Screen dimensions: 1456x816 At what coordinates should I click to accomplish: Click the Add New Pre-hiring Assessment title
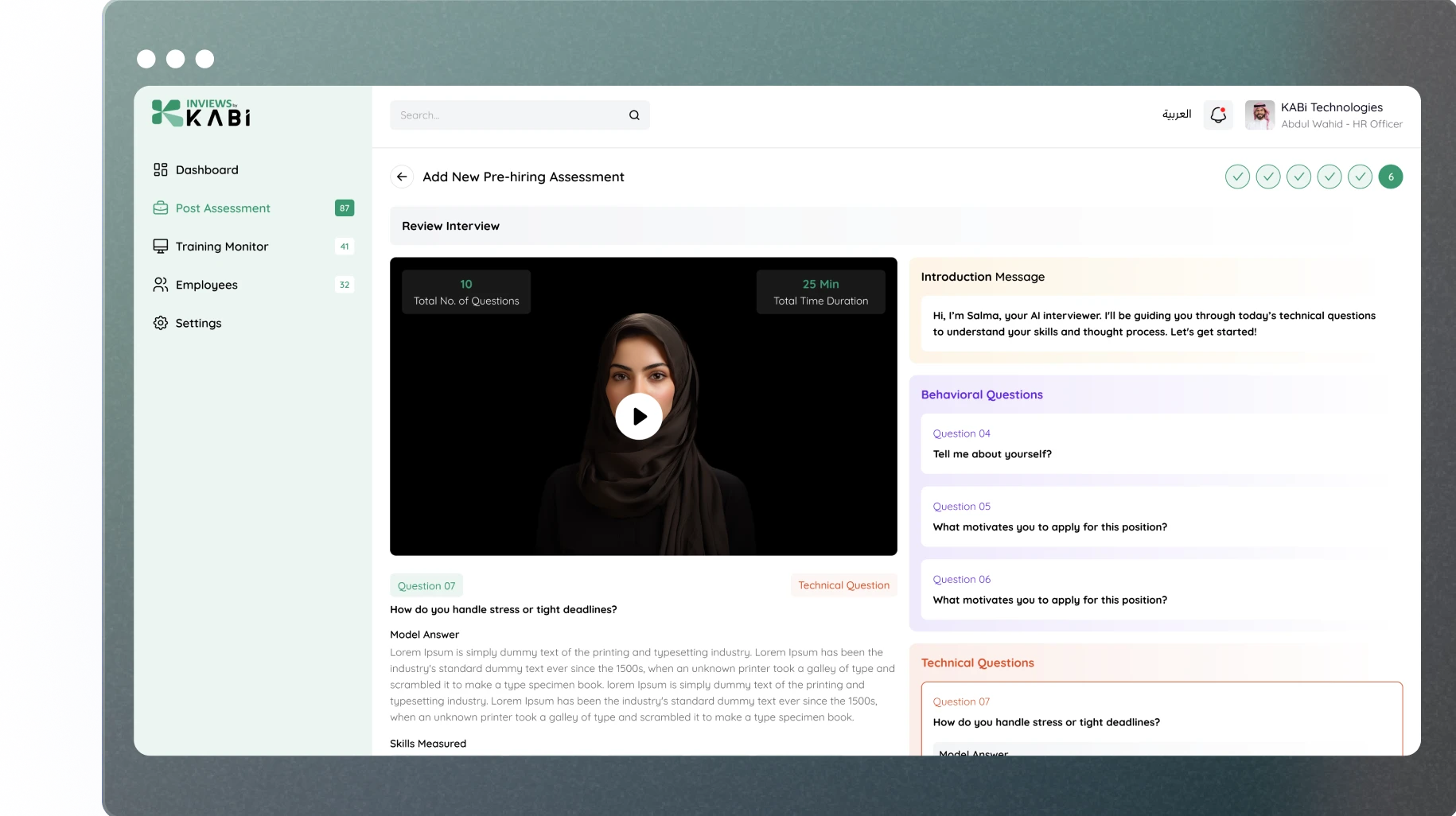point(524,177)
